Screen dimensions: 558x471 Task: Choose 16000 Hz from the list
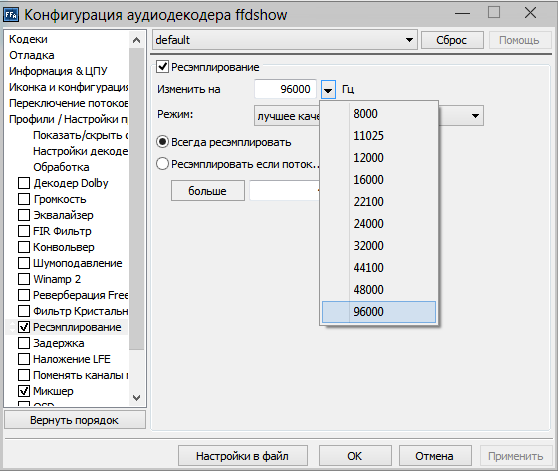[379, 180]
